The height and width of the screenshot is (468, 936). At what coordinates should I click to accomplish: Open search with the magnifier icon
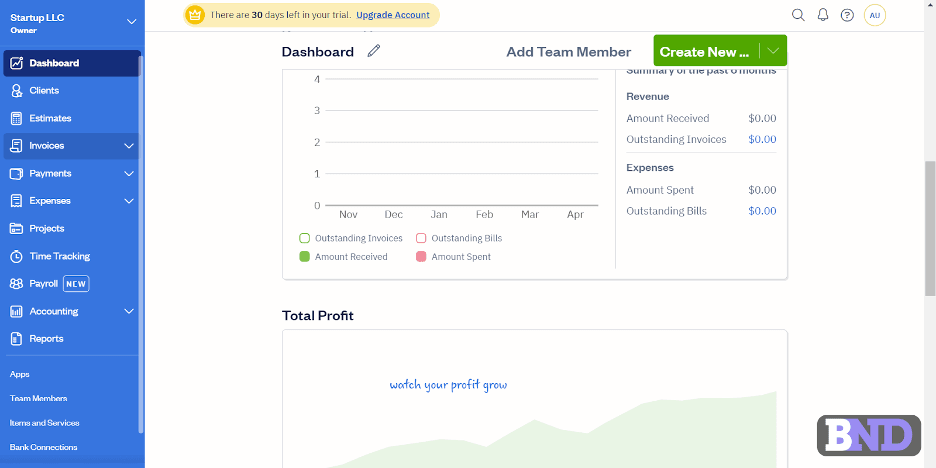pyautogui.click(x=798, y=15)
